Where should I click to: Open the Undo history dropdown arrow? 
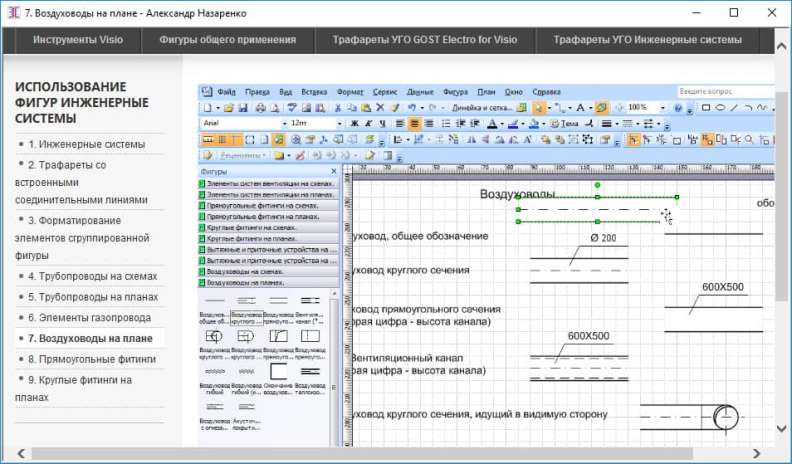tap(422, 108)
